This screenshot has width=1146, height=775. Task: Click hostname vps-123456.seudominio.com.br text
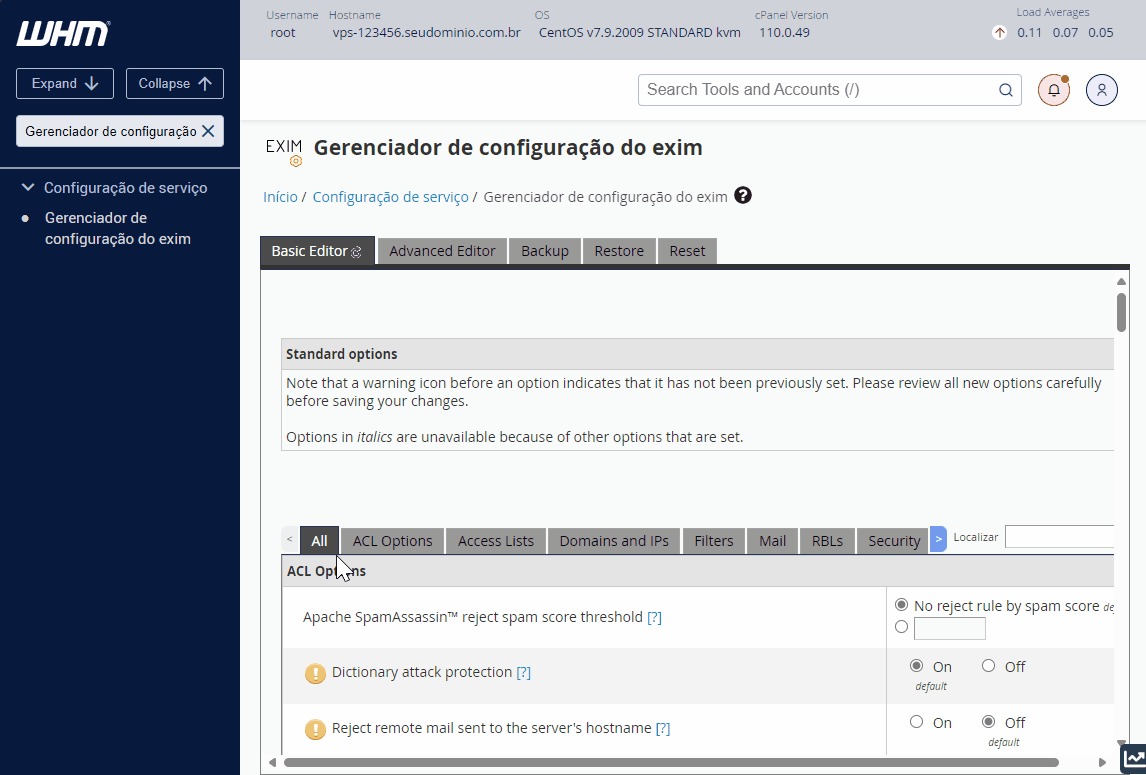pos(426,32)
